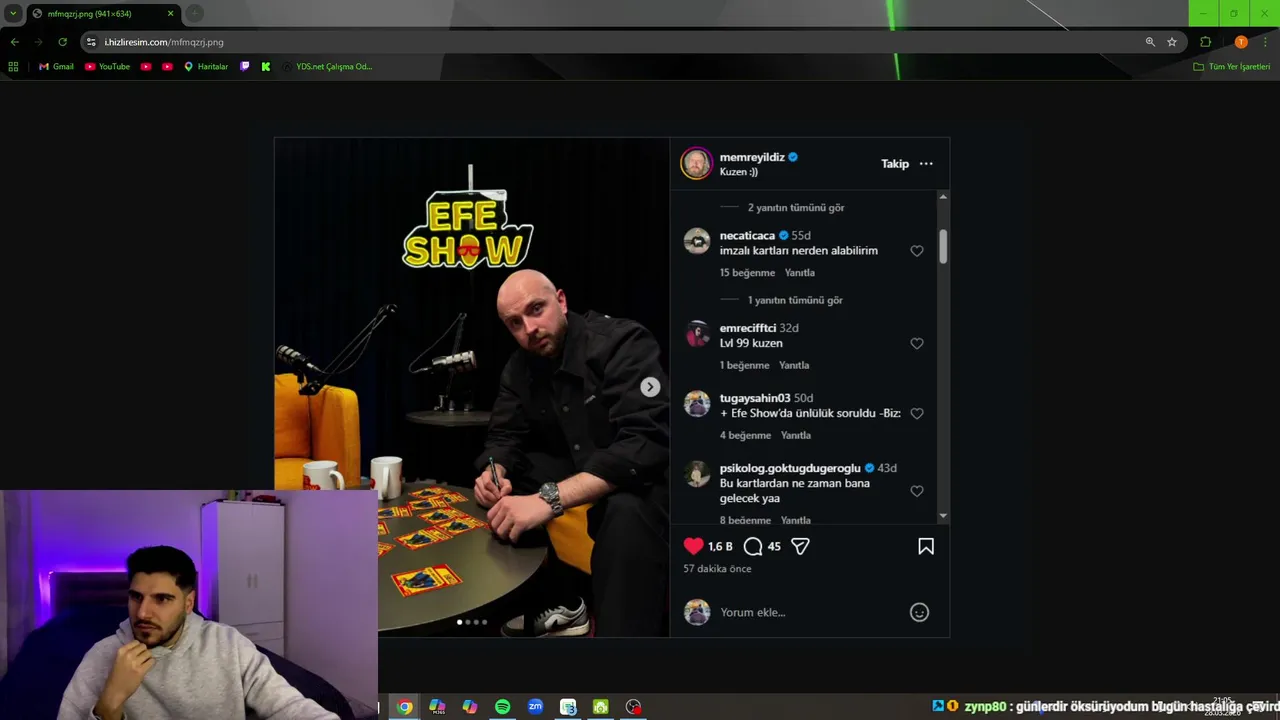
Task: Click the comments scrollbar thumb
Action: [x=943, y=246]
